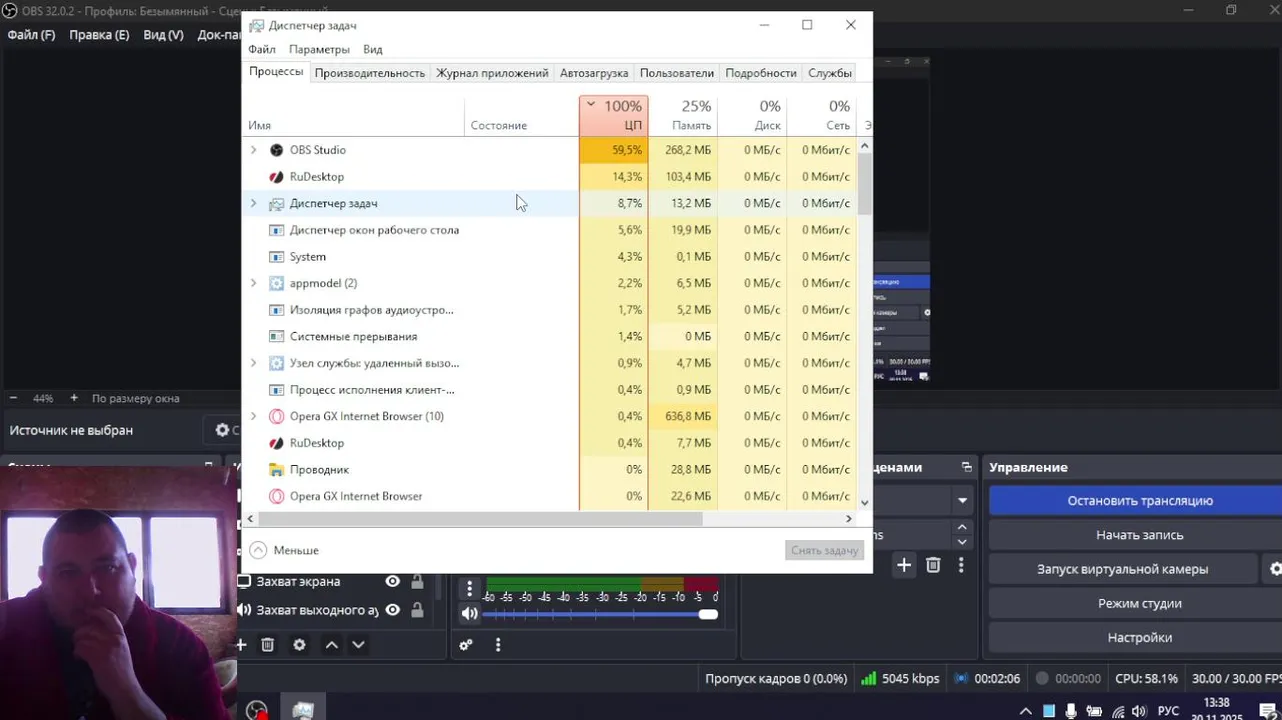Toggle visibility eye for Захват выходного аудио source
This screenshot has height=720, width=1282.
[393, 610]
